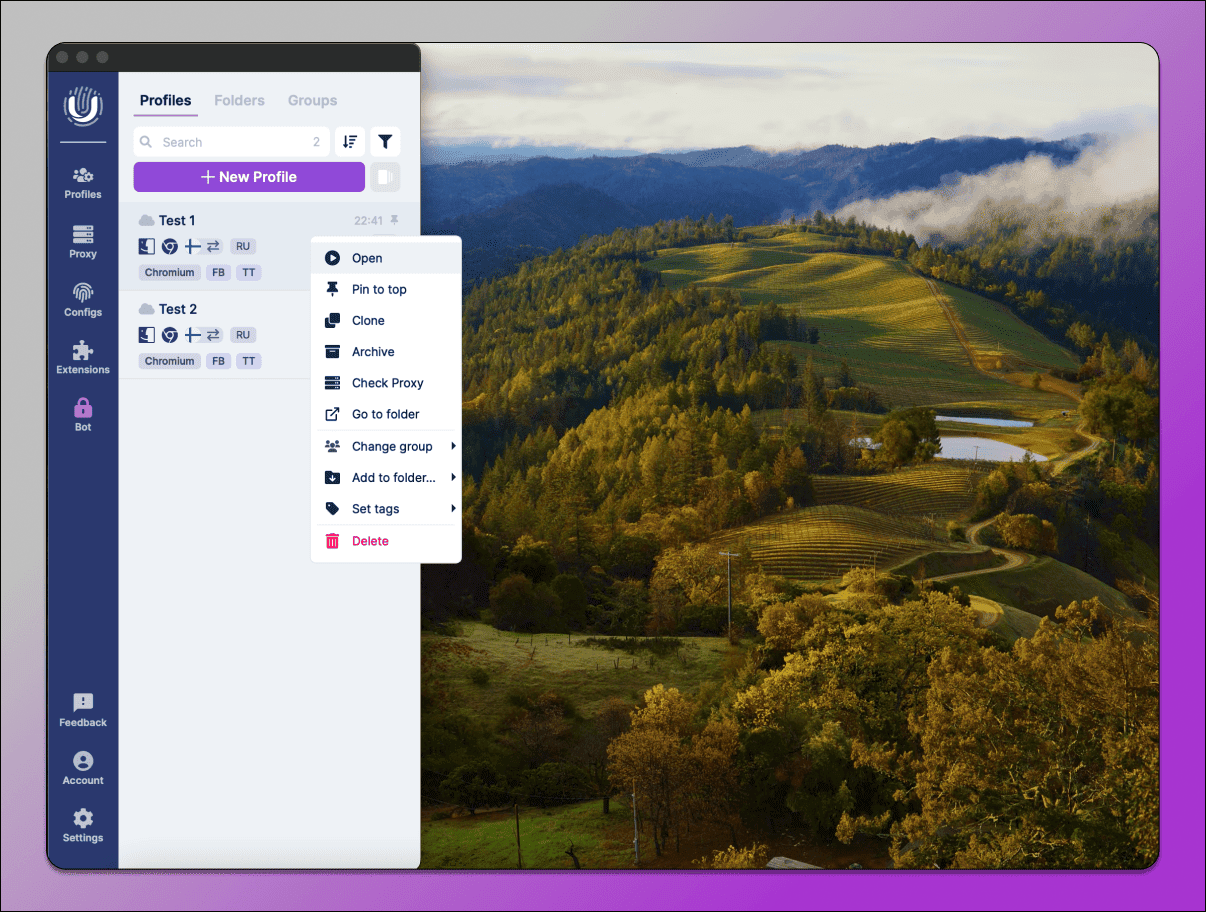This screenshot has width=1206, height=912.
Task: Click the macOS icon in Test 1 row
Action: (146, 246)
